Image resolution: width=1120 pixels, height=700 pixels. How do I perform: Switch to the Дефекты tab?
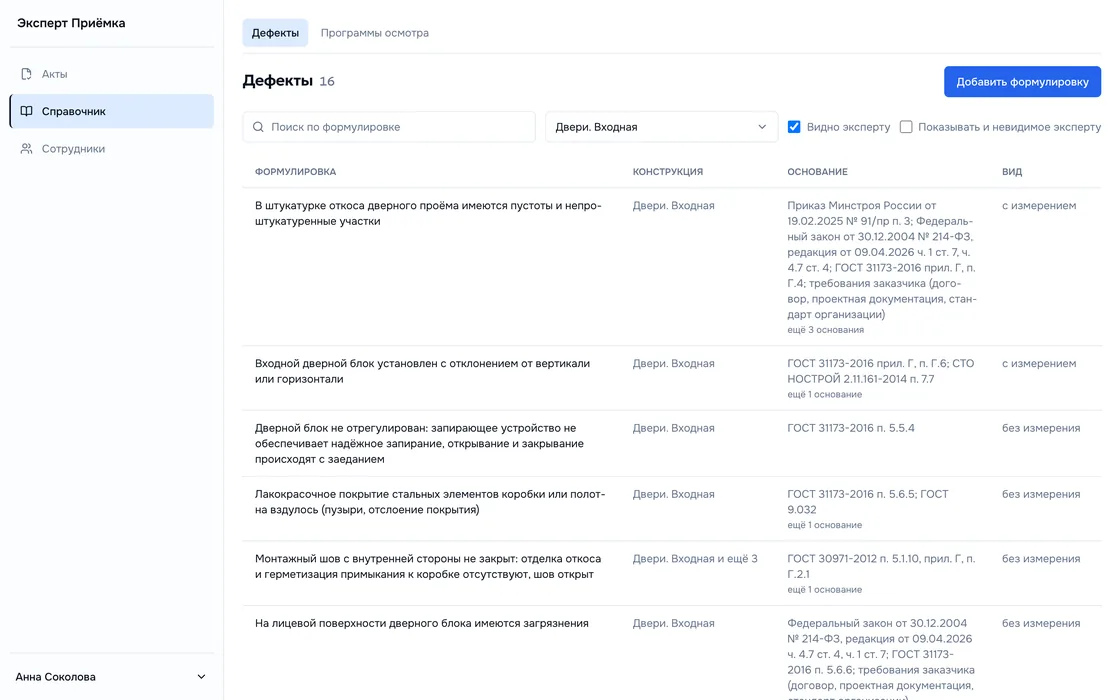tap(275, 33)
